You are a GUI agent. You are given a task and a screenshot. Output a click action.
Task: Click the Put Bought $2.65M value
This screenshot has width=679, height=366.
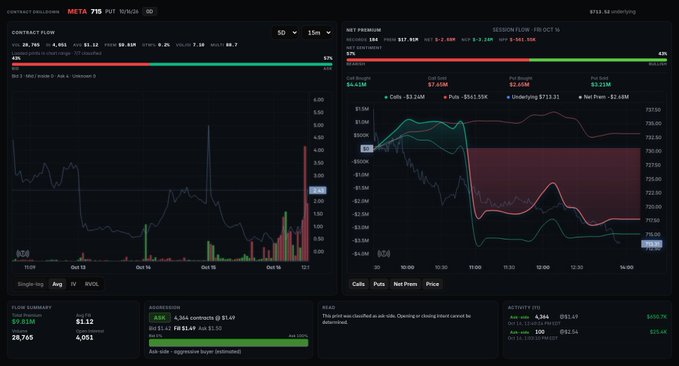[519, 84]
